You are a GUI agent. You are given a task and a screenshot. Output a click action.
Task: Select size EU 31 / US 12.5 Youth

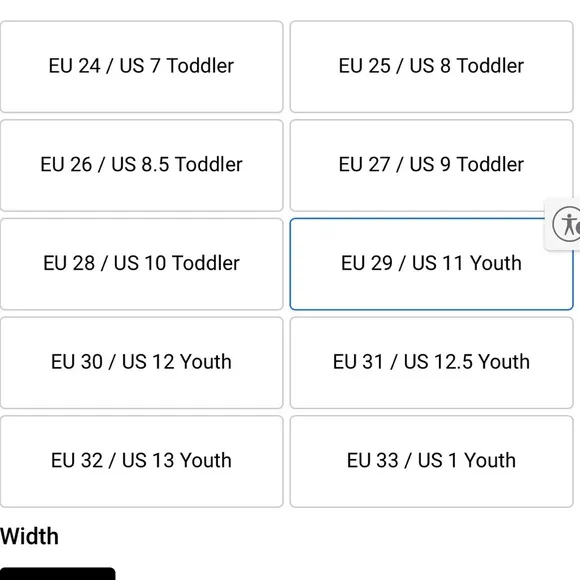431,363
